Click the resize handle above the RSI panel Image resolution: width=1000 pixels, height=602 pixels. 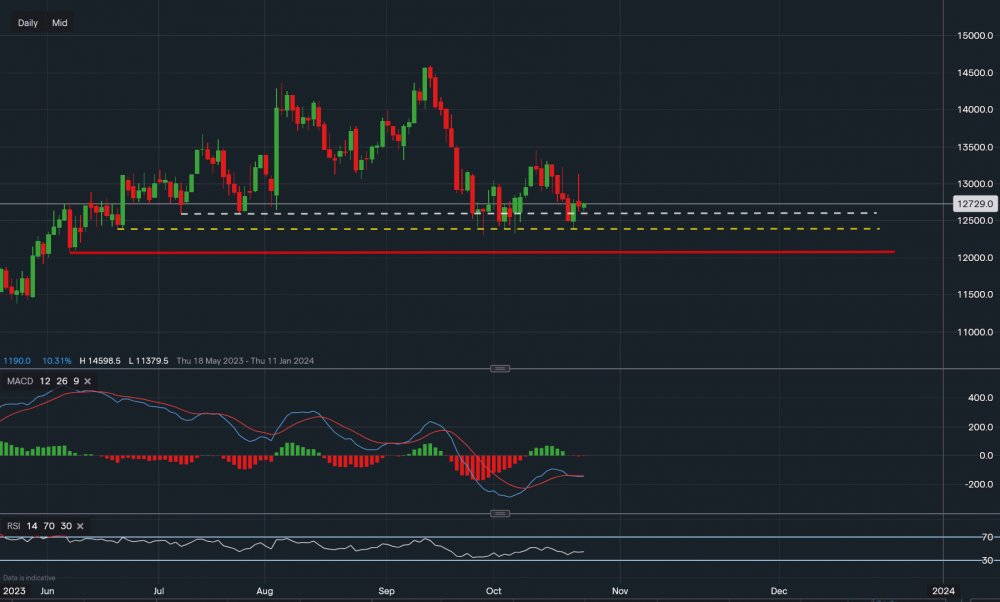501,514
